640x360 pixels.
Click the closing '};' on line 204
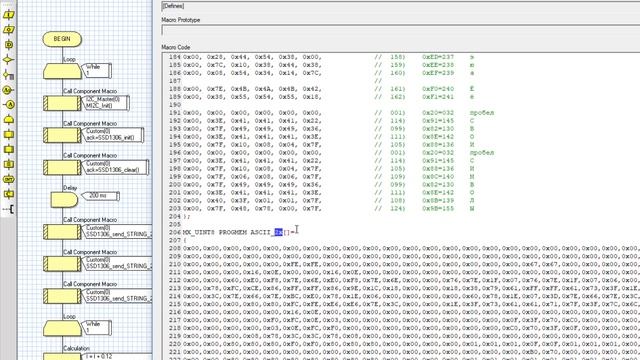click(187, 217)
